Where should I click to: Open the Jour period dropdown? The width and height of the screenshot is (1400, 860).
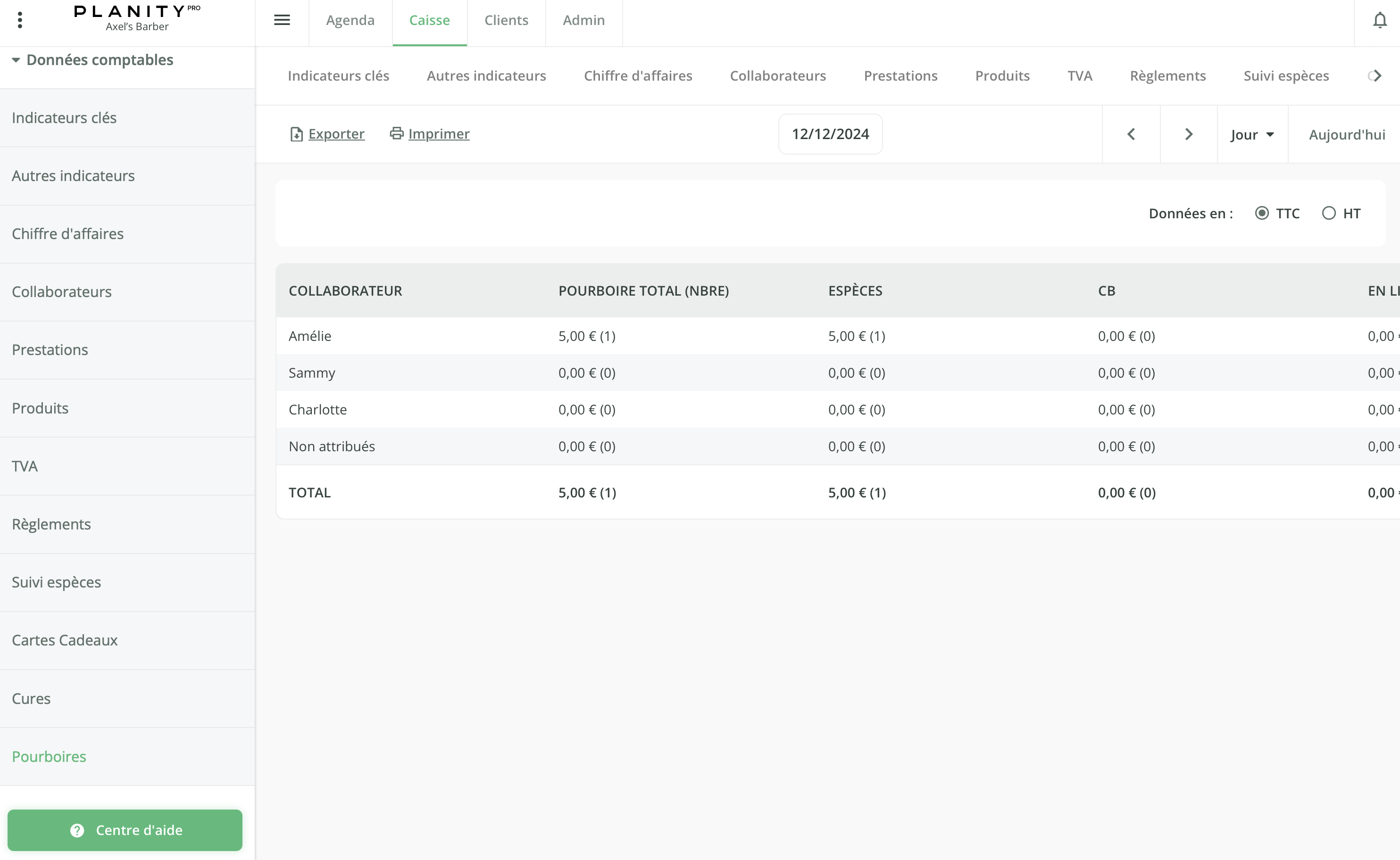(x=1252, y=135)
